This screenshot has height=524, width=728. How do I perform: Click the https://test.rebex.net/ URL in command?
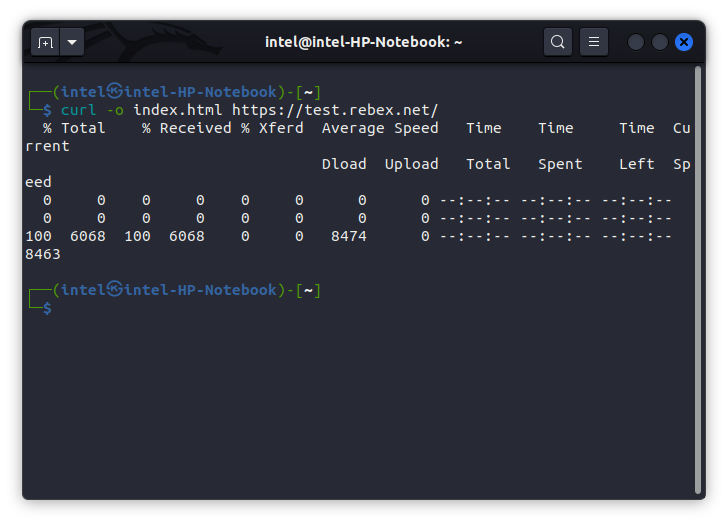tap(335, 109)
